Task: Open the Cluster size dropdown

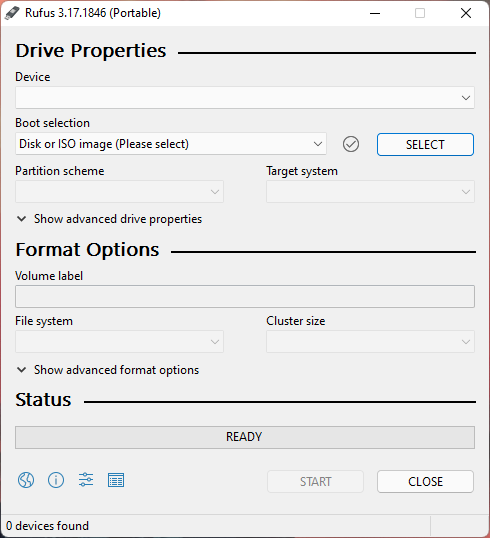Action: point(371,341)
